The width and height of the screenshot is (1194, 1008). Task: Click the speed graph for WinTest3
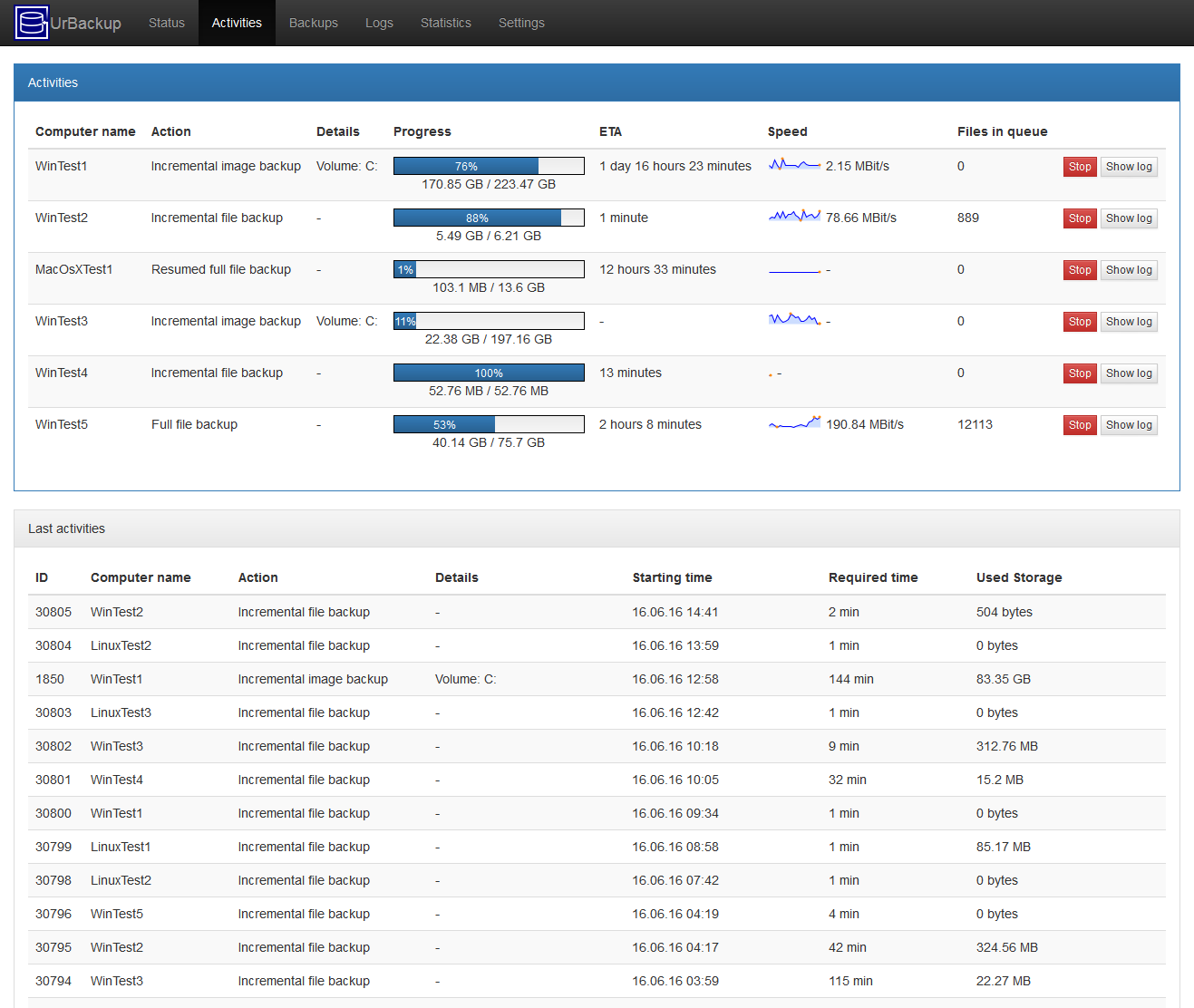tap(794, 319)
